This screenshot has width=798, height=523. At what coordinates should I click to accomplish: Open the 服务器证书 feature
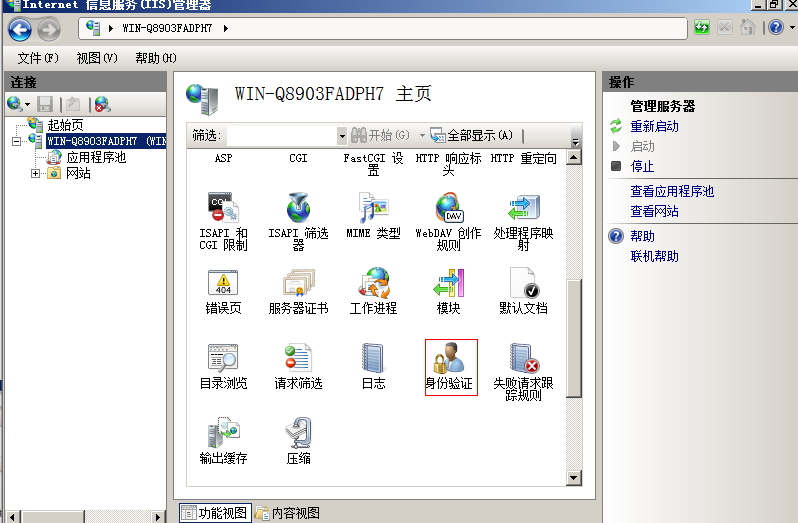(298, 290)
